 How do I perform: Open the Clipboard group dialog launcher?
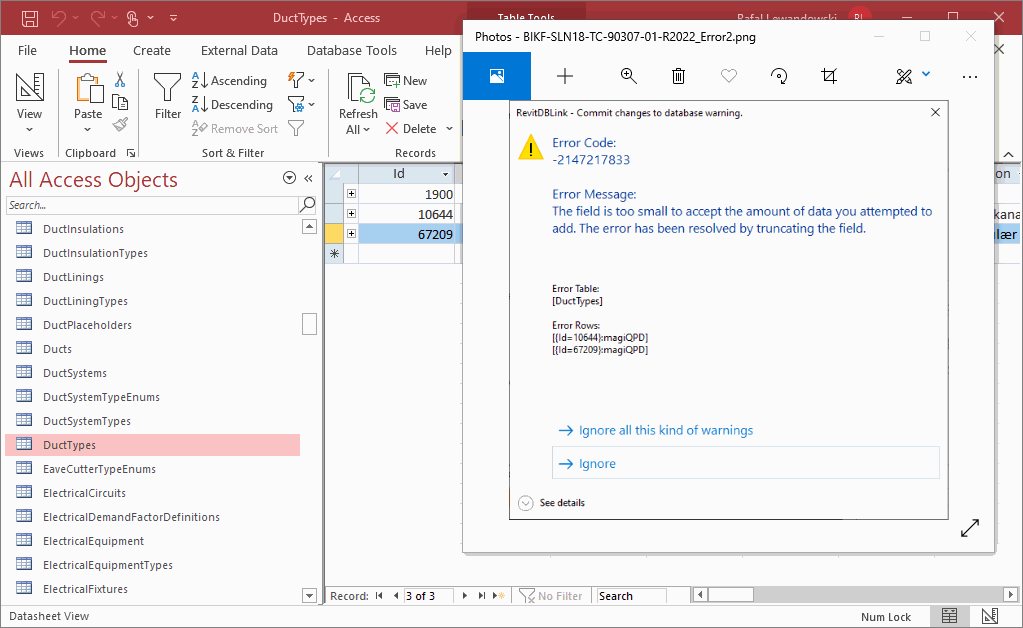click(x=131, y=153)
